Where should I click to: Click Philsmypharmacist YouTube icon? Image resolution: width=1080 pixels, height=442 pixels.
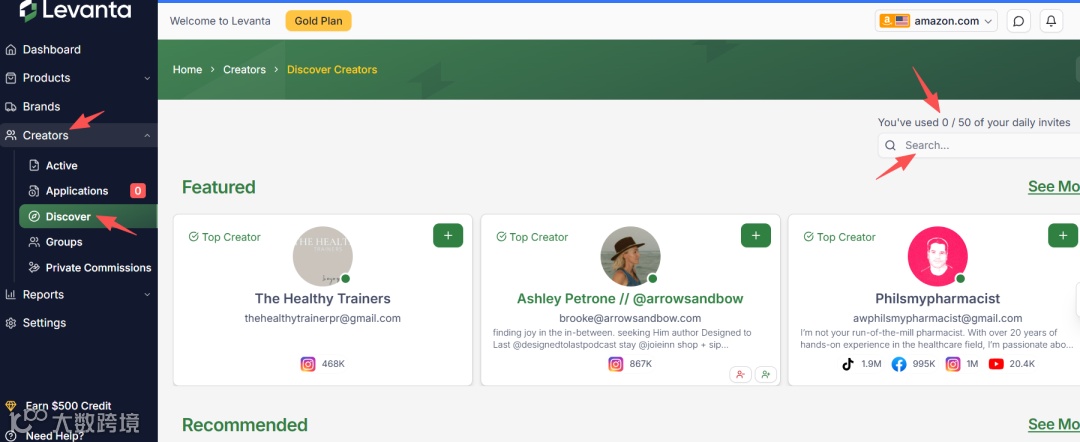pos(996,364)
